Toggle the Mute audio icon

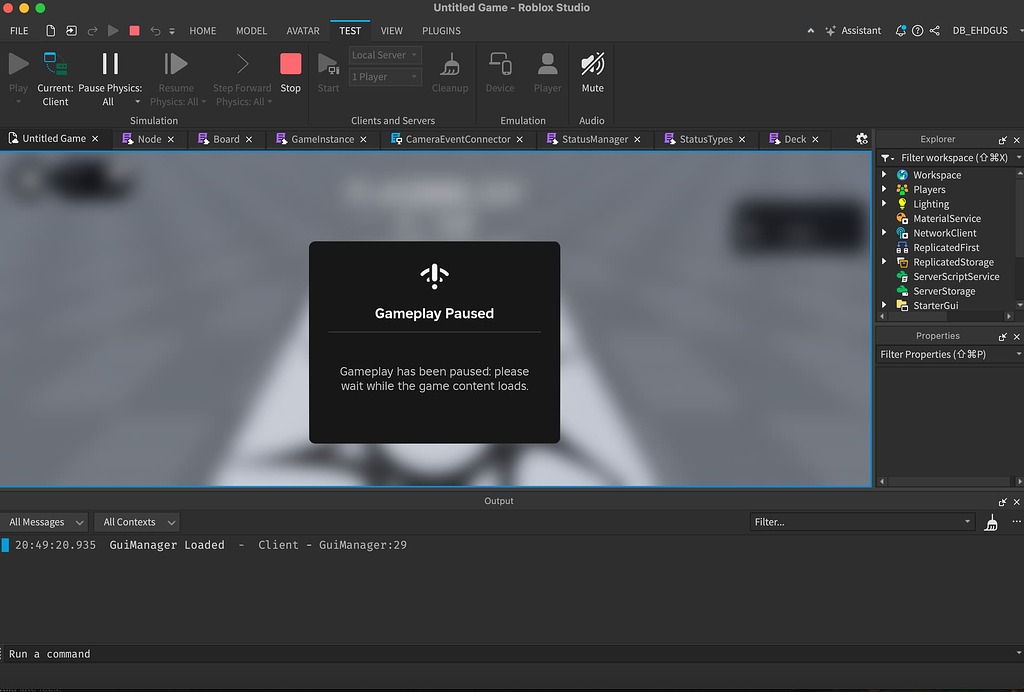(x=592, y=64)
